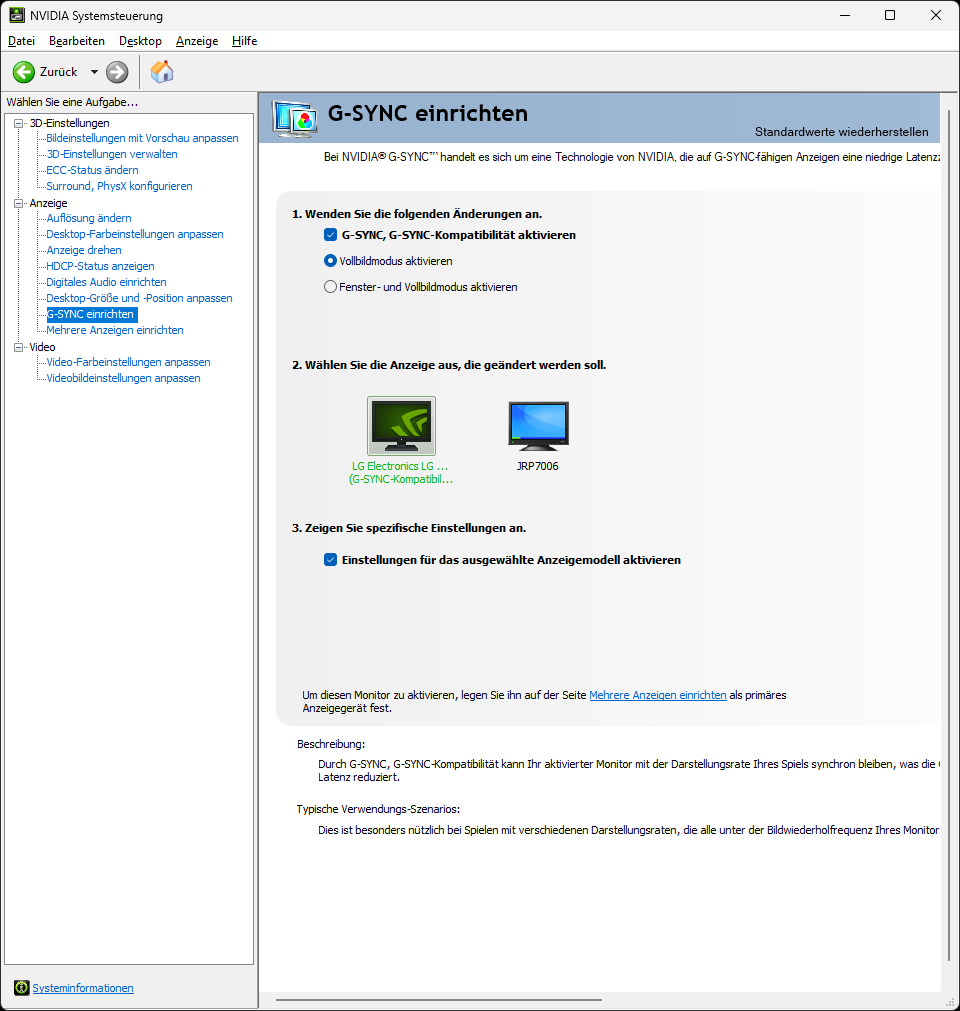This screenshot has height=1011, width=960.
Task: Open Video-Farbeinstellungen anpassen
Action: click(128, 362)
